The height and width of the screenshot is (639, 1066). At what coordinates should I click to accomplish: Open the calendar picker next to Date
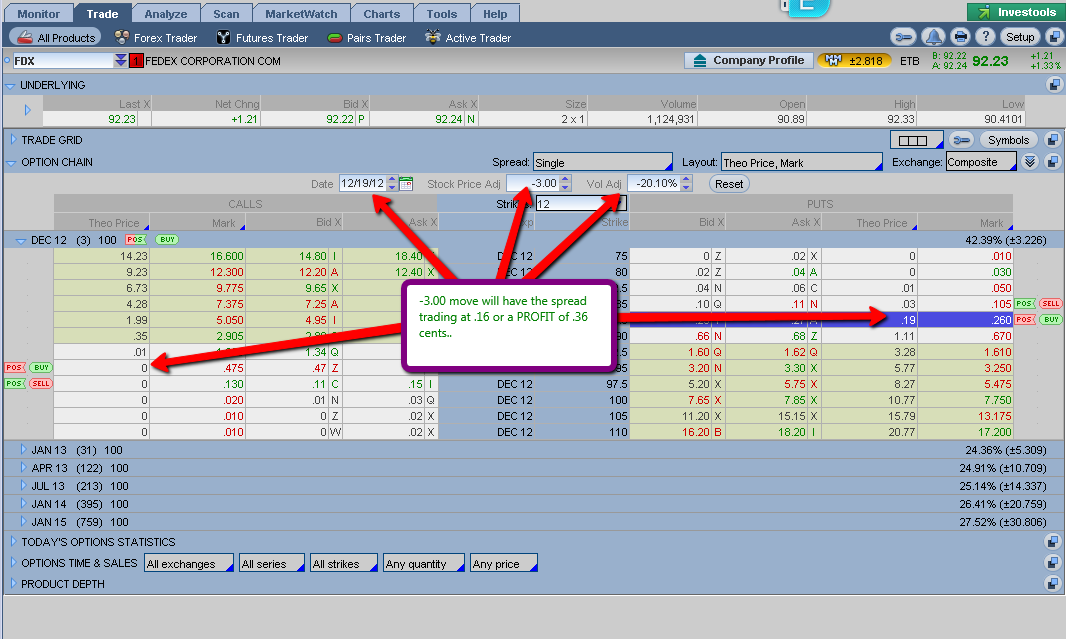pos(406,184)
